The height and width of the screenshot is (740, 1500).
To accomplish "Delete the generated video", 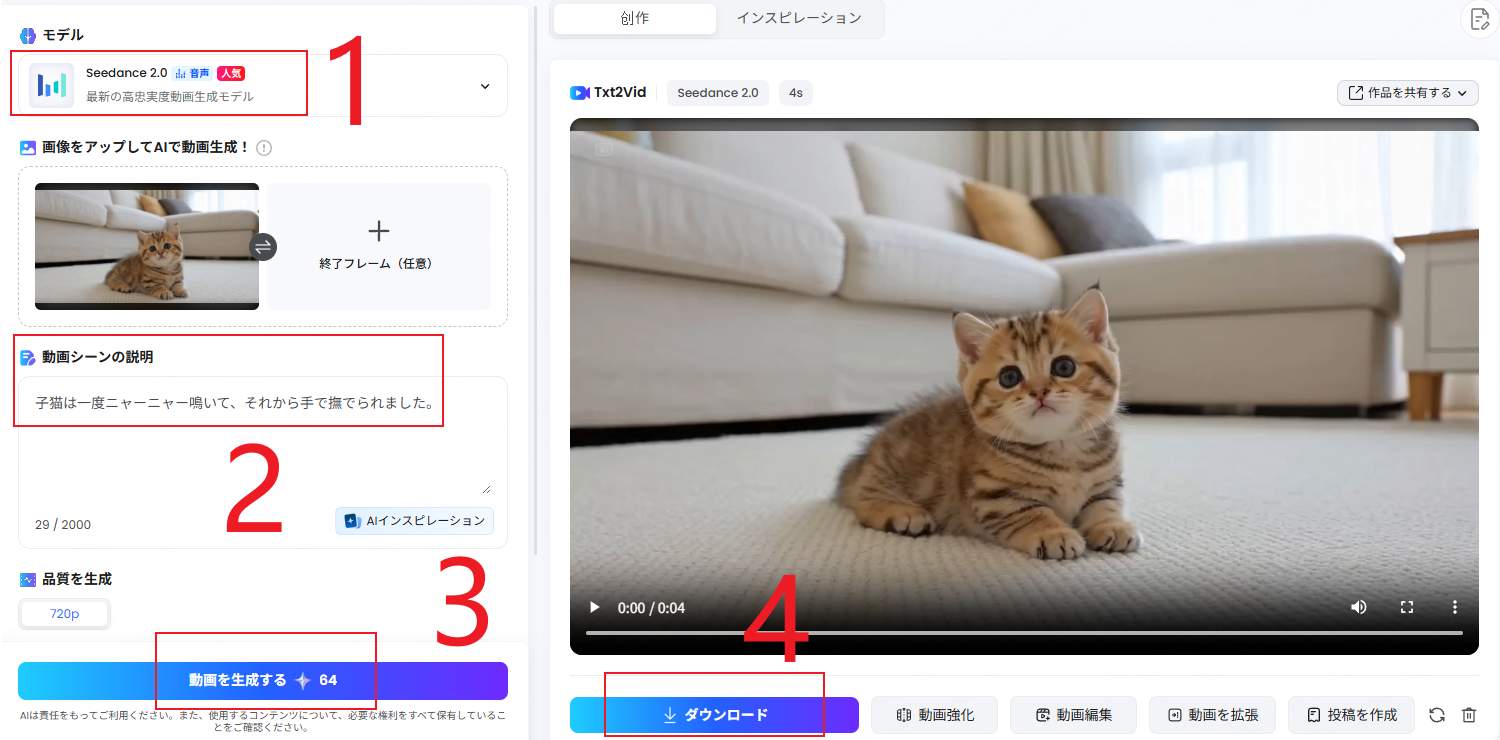I will (1470, 714).
